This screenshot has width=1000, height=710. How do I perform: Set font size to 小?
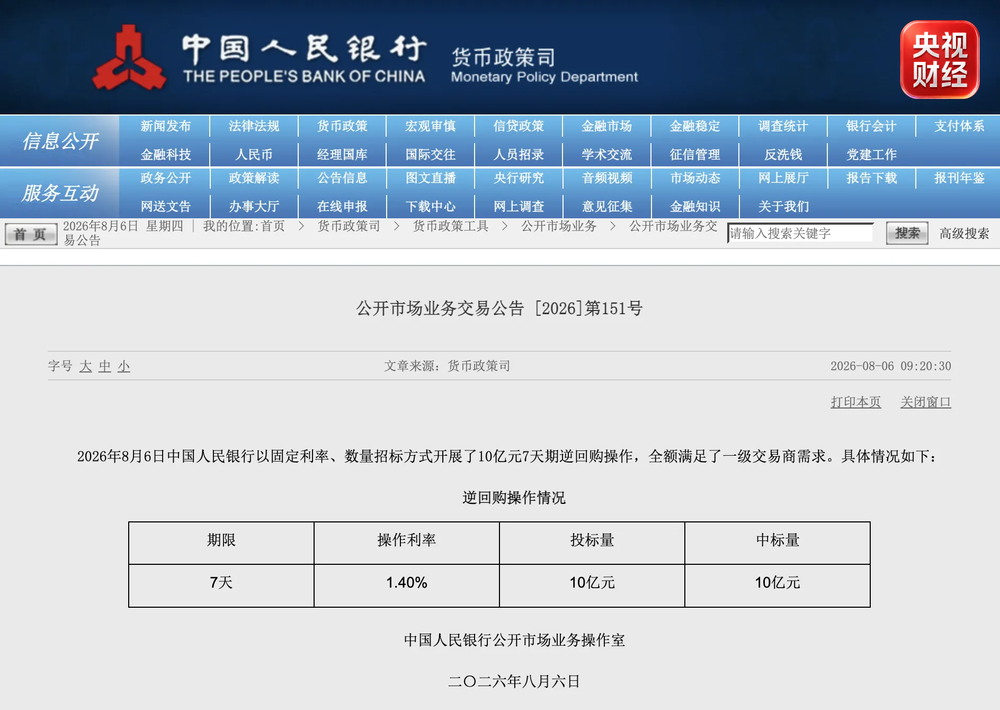click(x=124, y=366)
